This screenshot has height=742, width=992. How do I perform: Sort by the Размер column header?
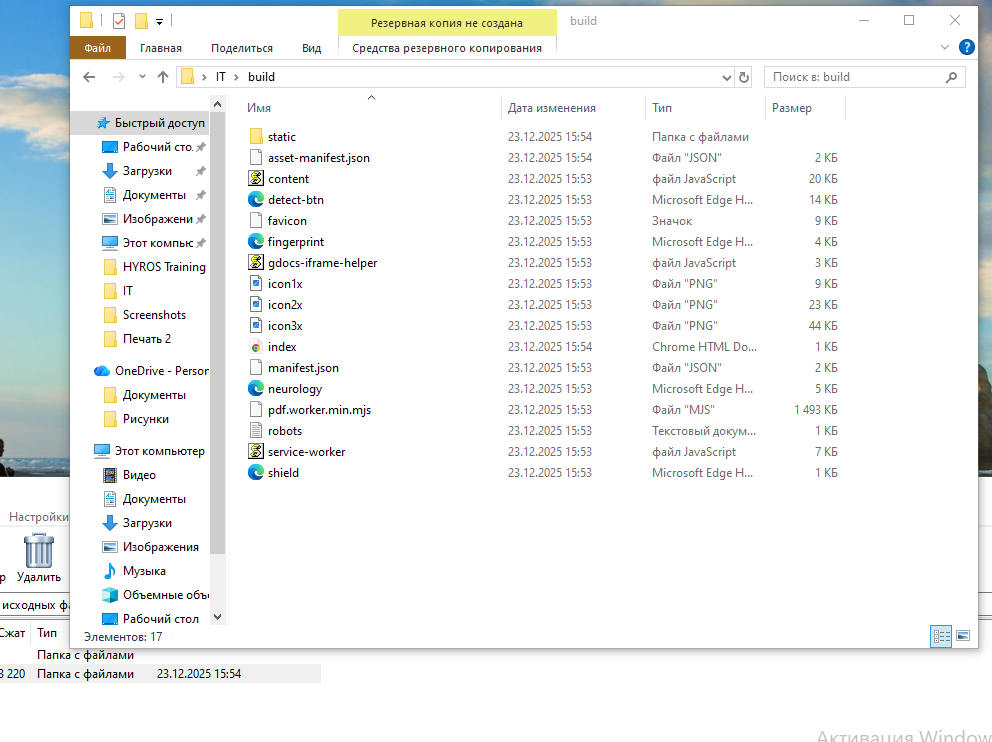(791, 108)
